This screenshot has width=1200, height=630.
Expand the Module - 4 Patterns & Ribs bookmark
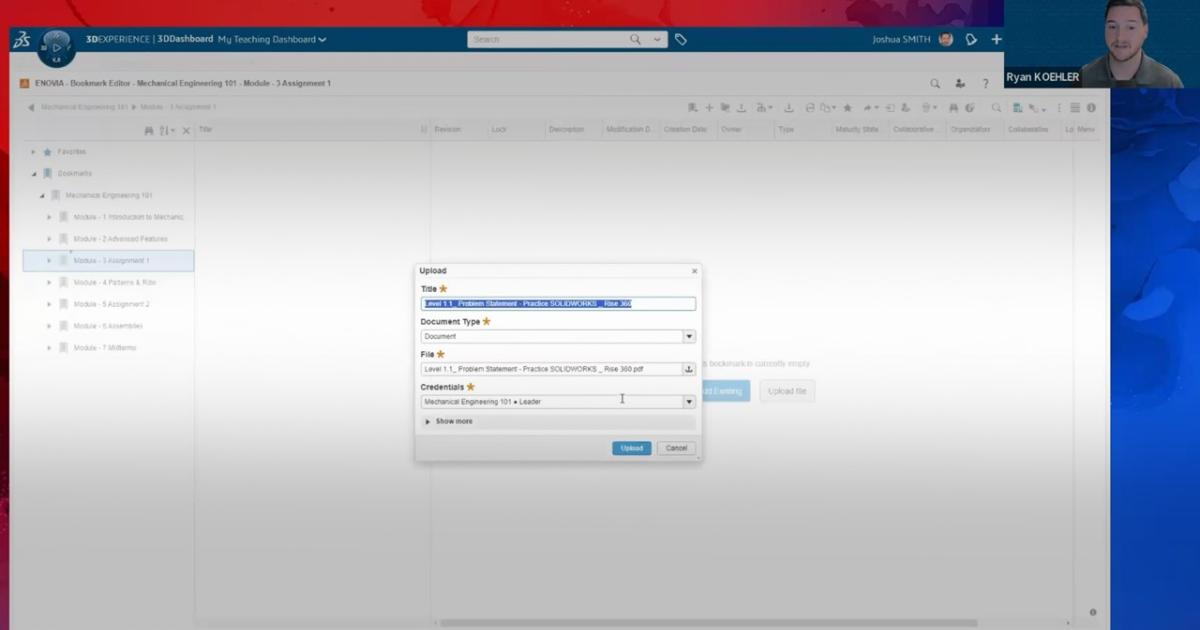(x=48, y=282)
